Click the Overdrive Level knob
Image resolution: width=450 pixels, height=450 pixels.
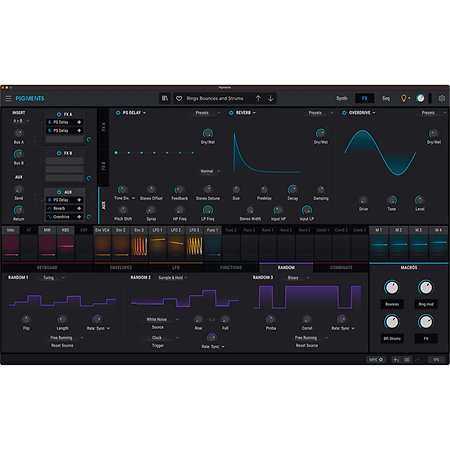419,200
